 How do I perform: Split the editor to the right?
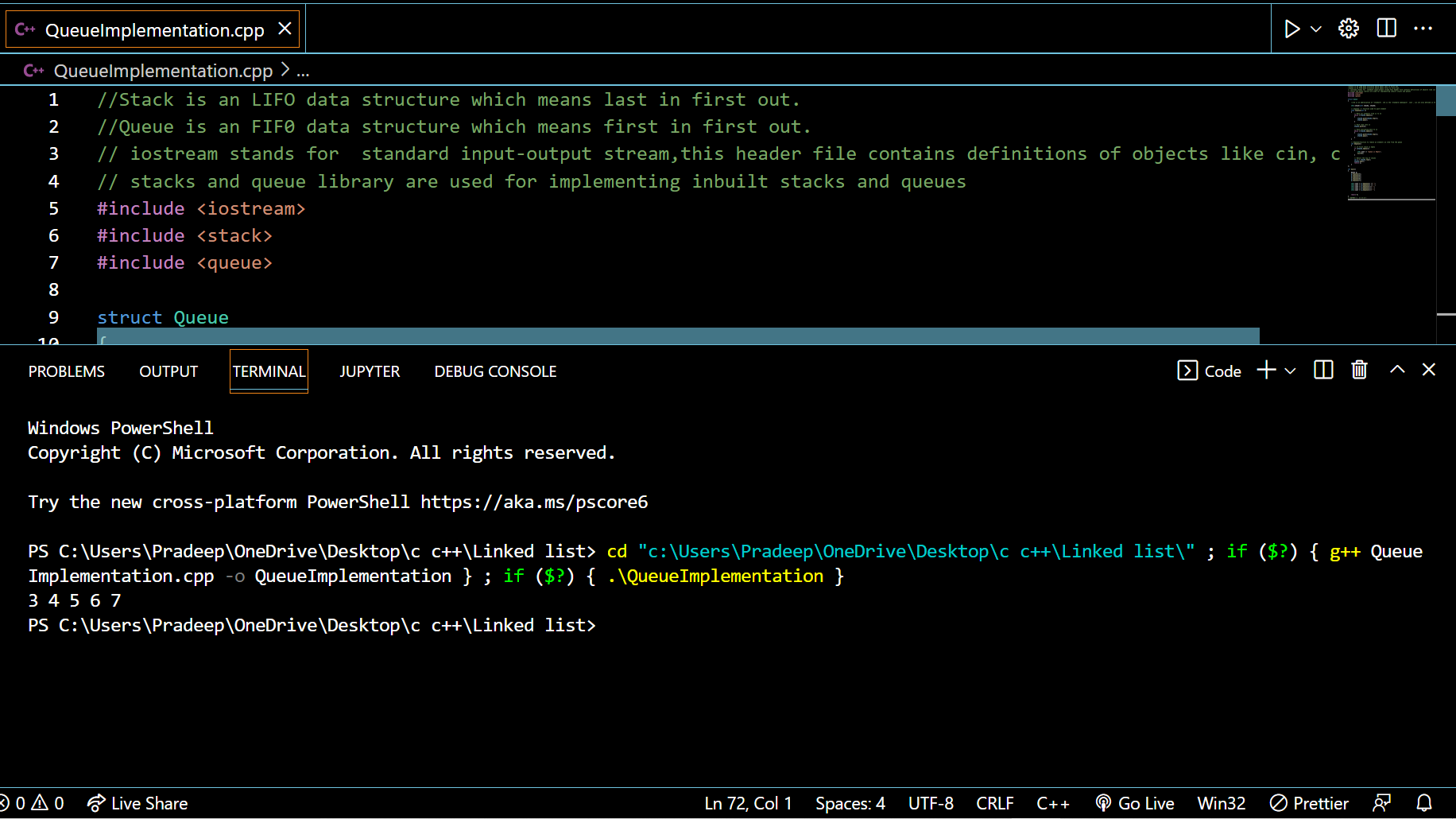pyautogui.click(x=1386, y=29)
